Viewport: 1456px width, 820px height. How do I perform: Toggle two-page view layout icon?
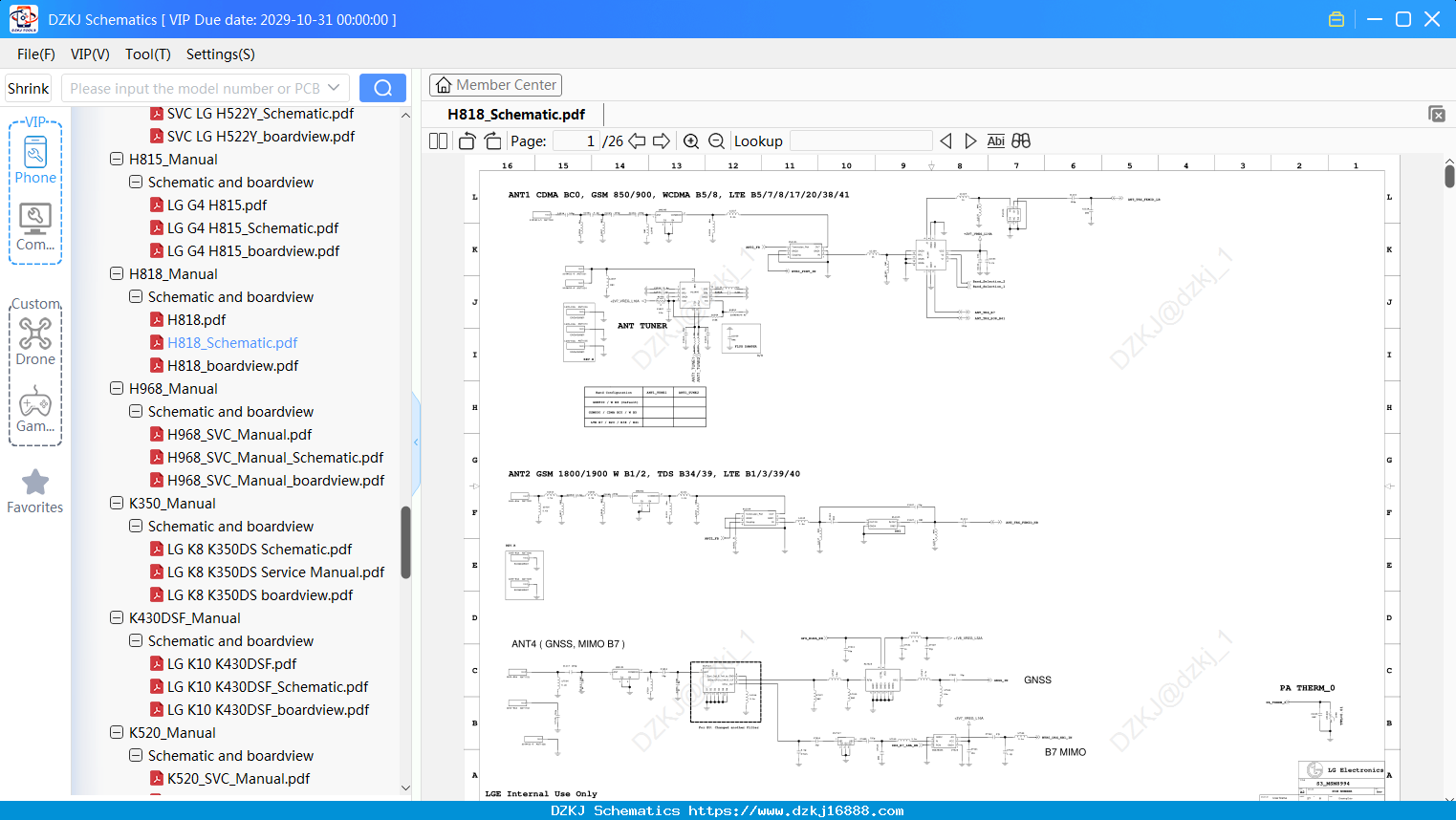pos(438,140)
